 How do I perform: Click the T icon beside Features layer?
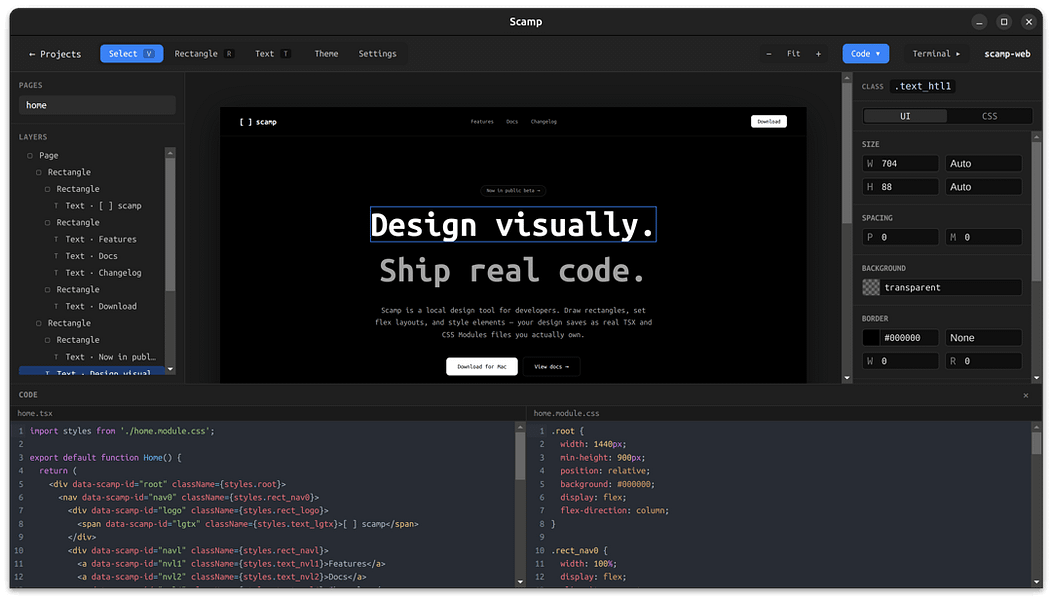[56, 239]
